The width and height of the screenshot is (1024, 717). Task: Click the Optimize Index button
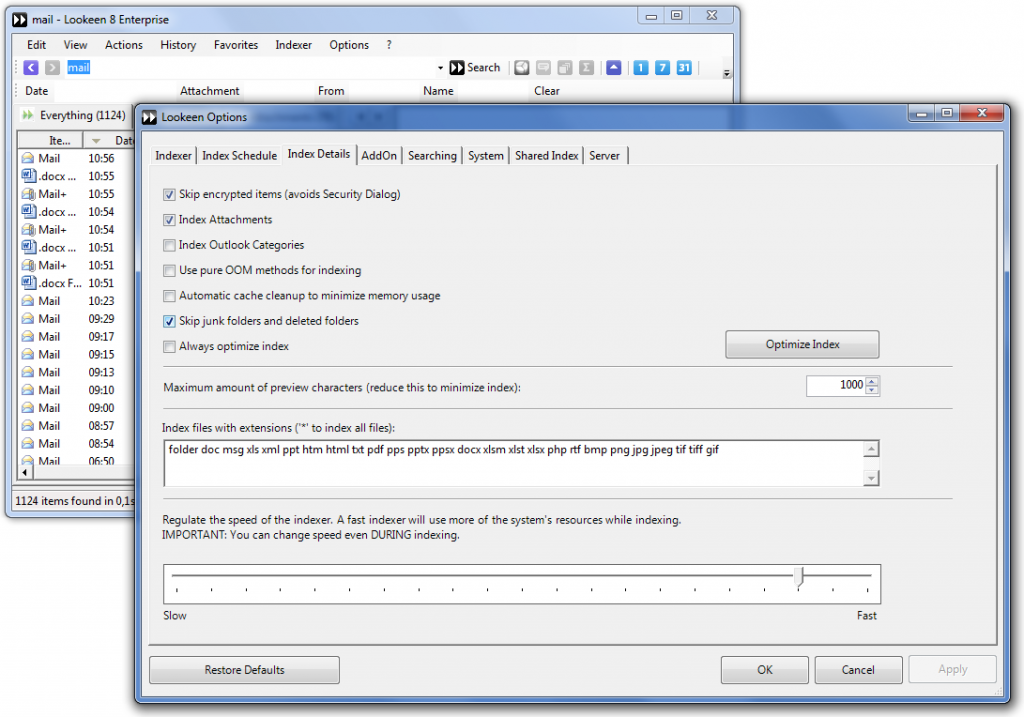[x=802, y=344]
